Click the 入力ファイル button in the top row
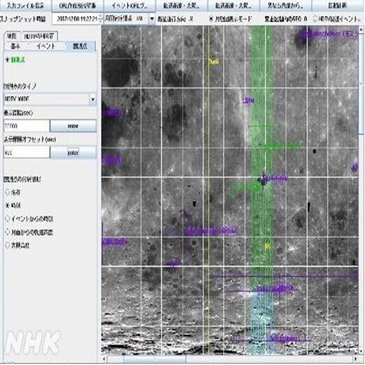Image resolution: width=365 pixels, height=365 pixels. point(25,6)
